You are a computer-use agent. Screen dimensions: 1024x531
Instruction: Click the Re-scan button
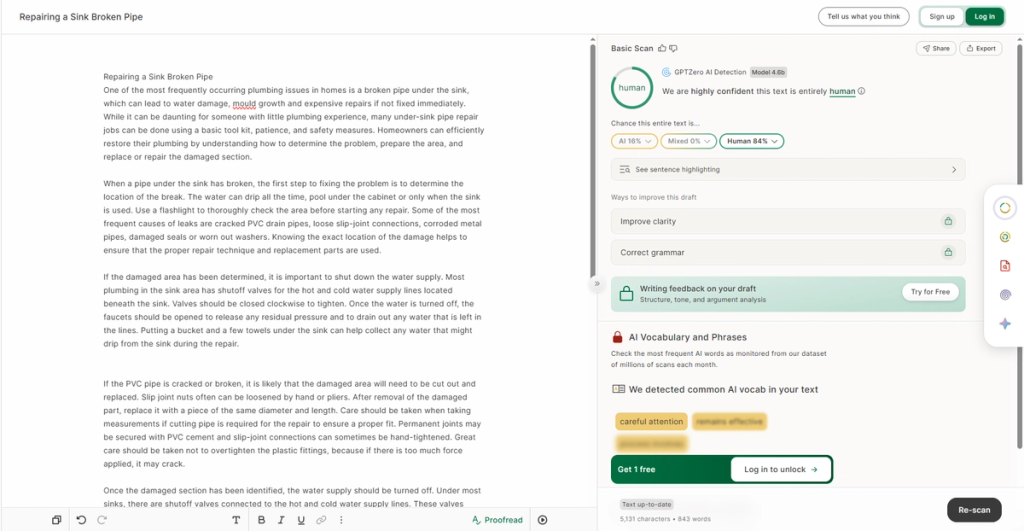(x=974, y=510)
